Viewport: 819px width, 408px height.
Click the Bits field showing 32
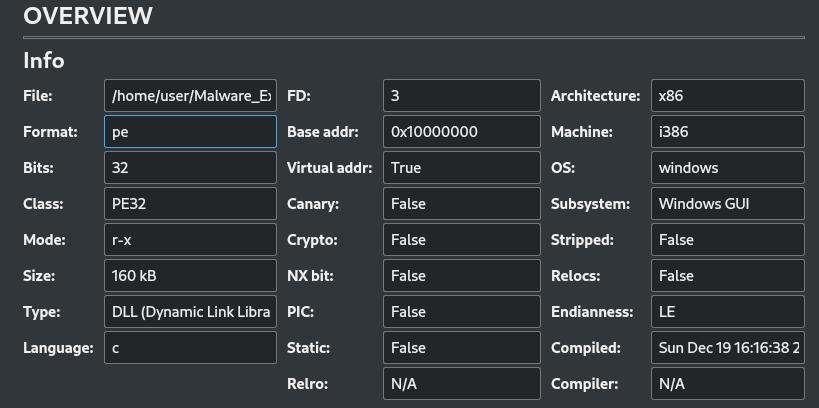point(190,168)
